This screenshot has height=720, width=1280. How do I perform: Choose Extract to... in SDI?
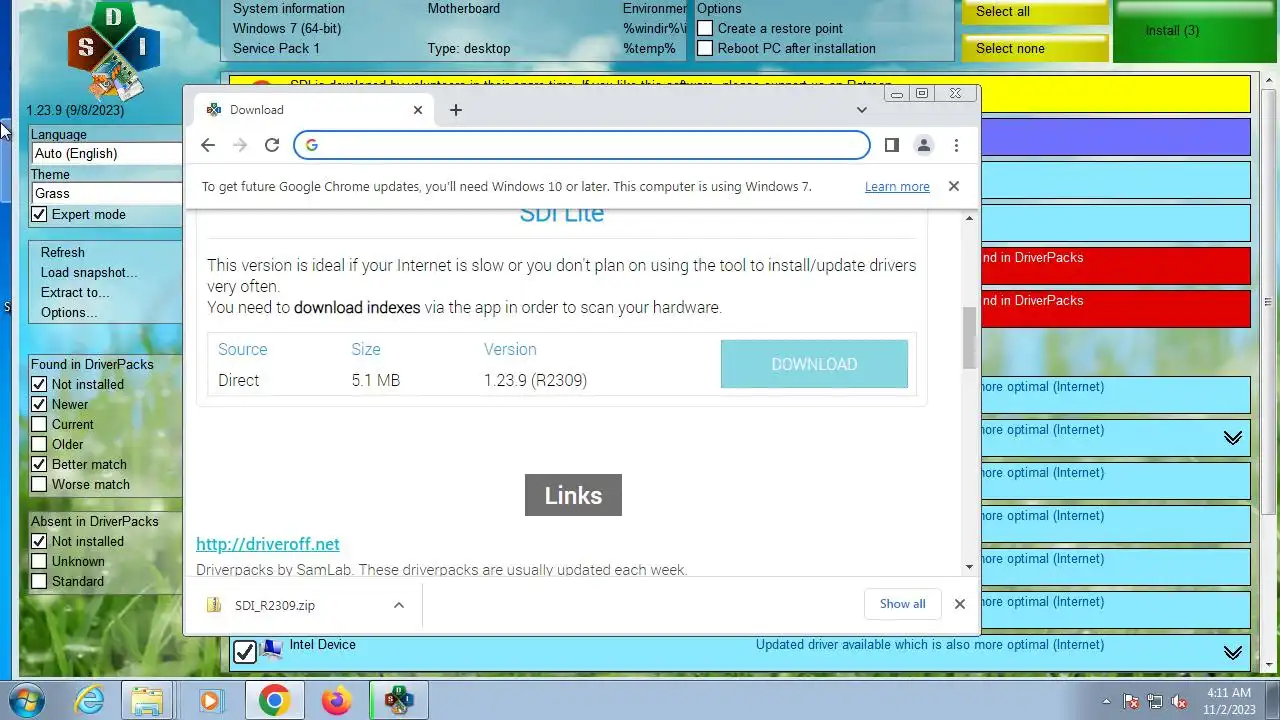[75, 292]
